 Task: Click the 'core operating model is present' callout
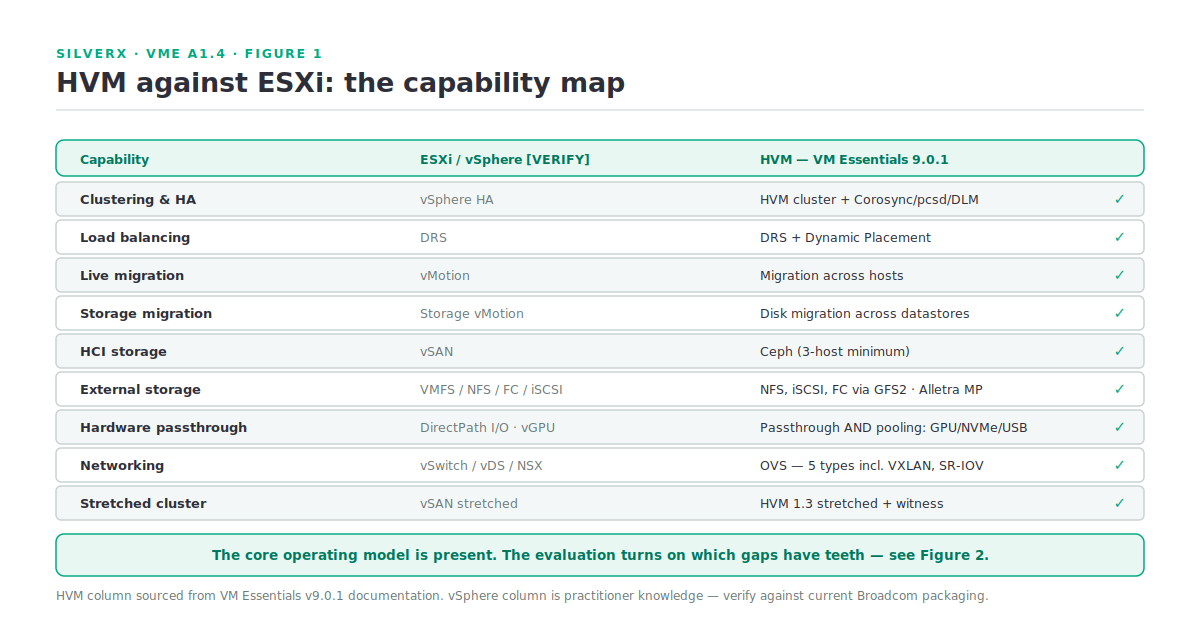[600, 555]
